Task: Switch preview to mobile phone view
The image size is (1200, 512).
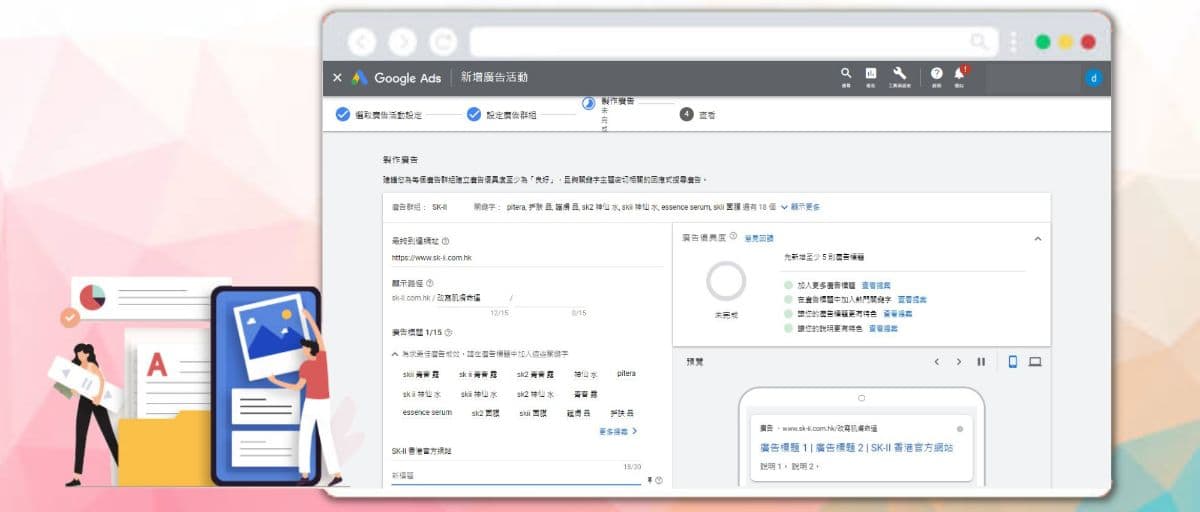Action: tap(1012, 362)
